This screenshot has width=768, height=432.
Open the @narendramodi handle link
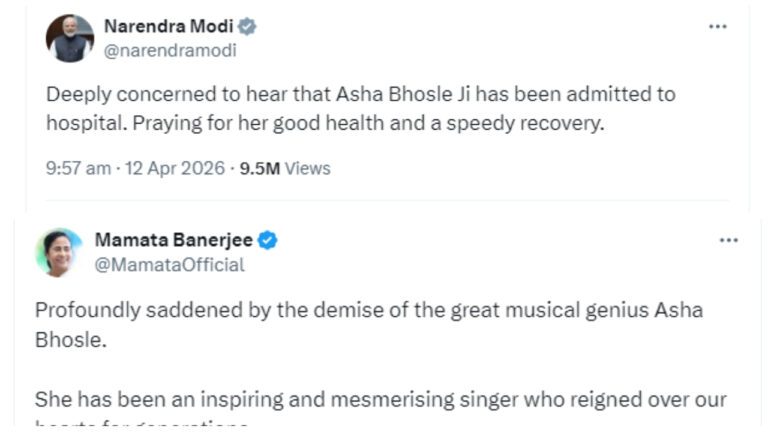click(170, 50)
